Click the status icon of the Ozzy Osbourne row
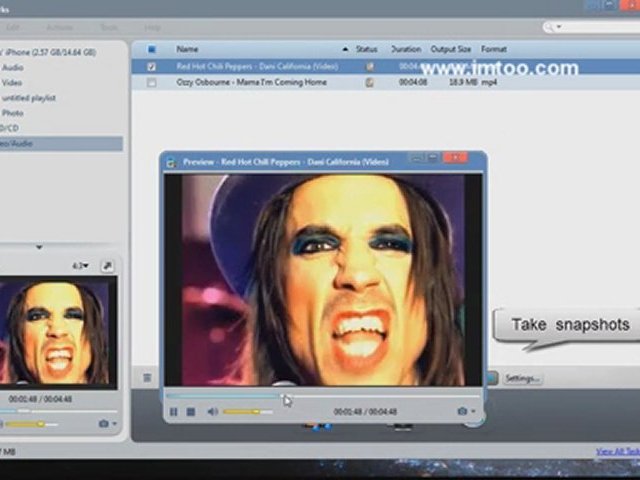This screenshot has width=640, height=480. (x=369, y=82)
